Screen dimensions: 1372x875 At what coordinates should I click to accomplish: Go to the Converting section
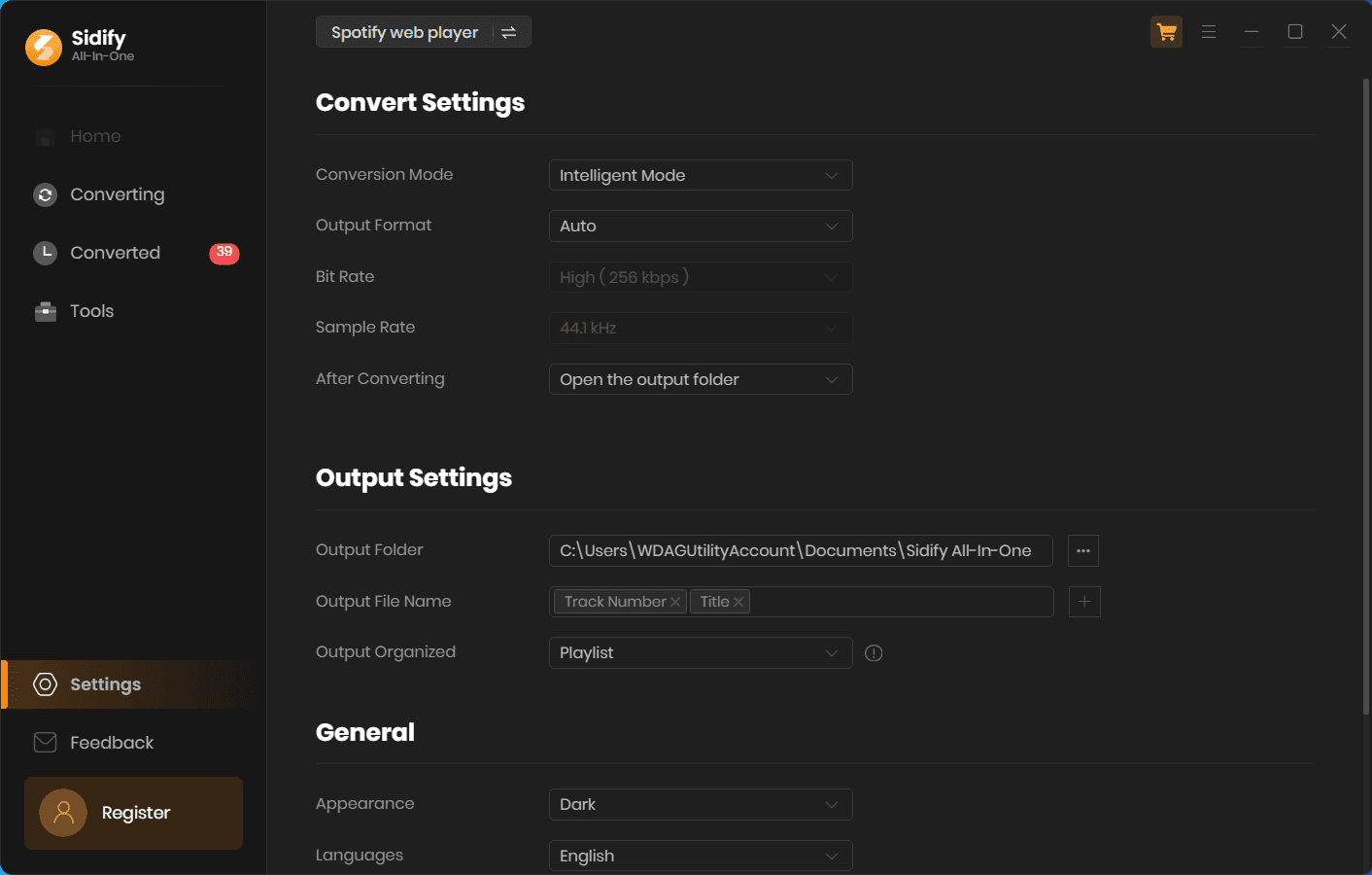click(x=117, y=195)
